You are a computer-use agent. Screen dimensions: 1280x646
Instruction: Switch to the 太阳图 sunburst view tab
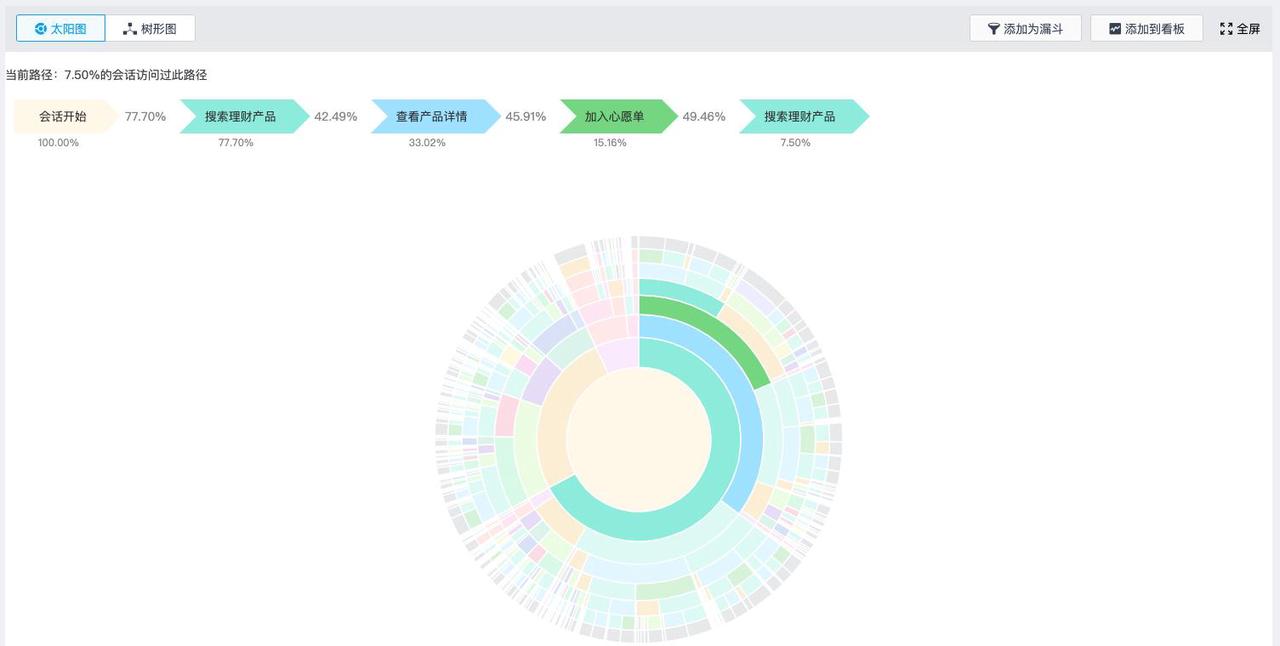pos(60,29)
